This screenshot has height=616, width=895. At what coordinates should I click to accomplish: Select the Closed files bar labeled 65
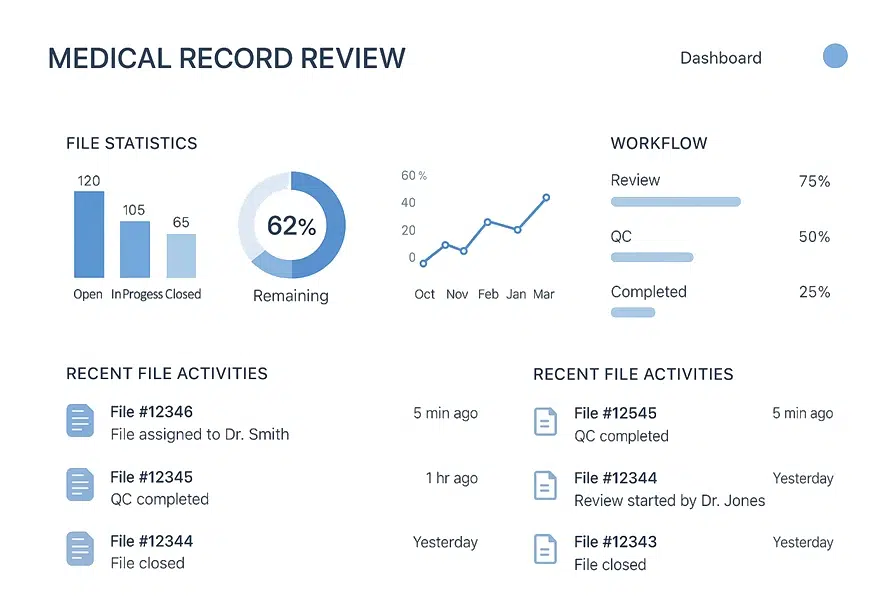pos(181,255)
